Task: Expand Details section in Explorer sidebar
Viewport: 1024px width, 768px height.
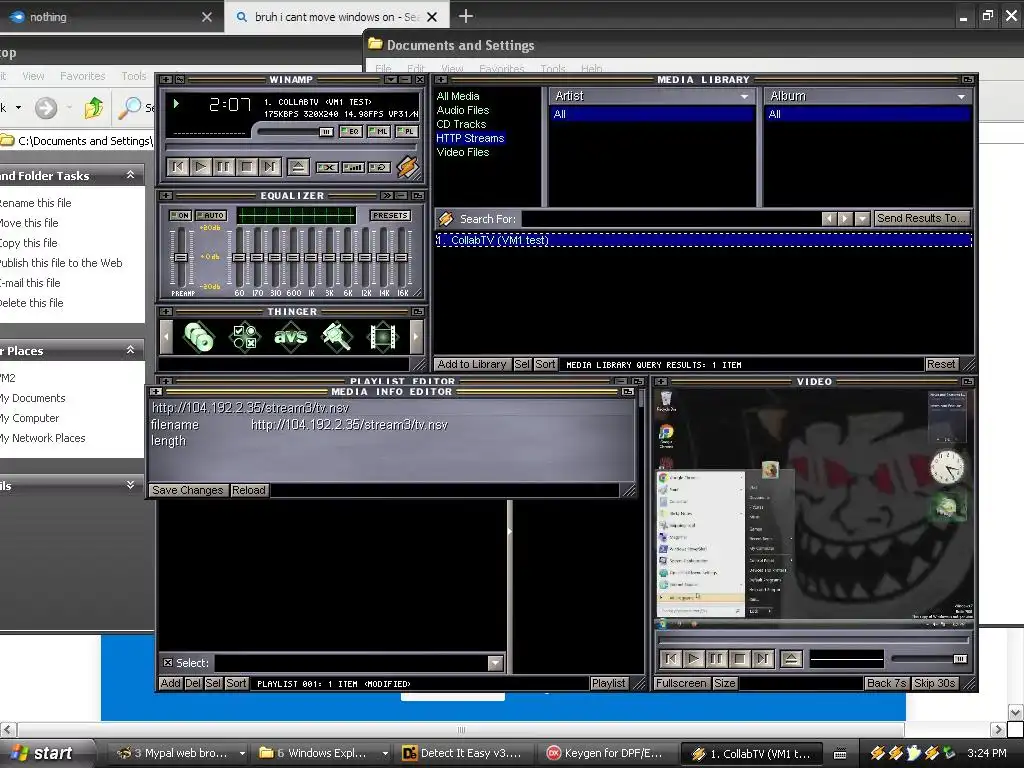Action: [x=131, y=485]
